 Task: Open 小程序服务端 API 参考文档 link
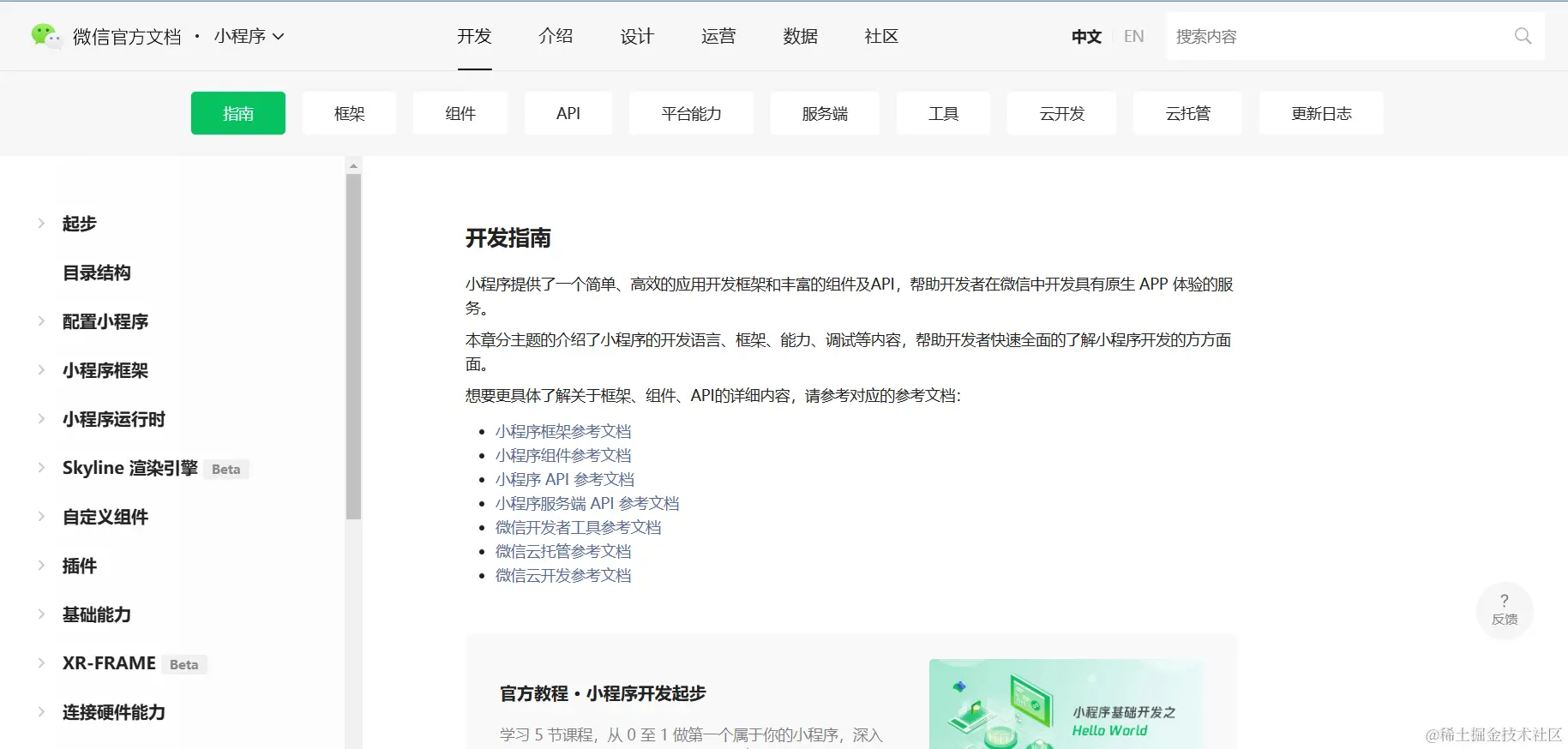point(587,503)
